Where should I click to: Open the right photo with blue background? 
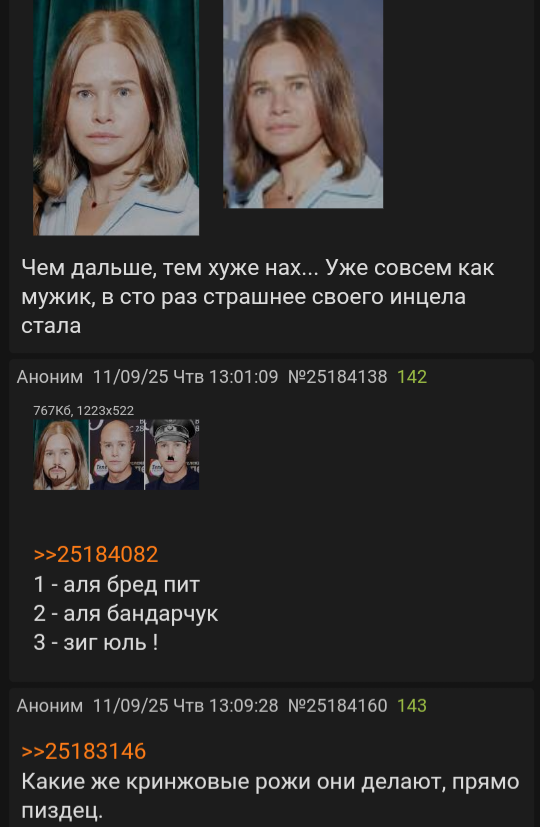303,104
